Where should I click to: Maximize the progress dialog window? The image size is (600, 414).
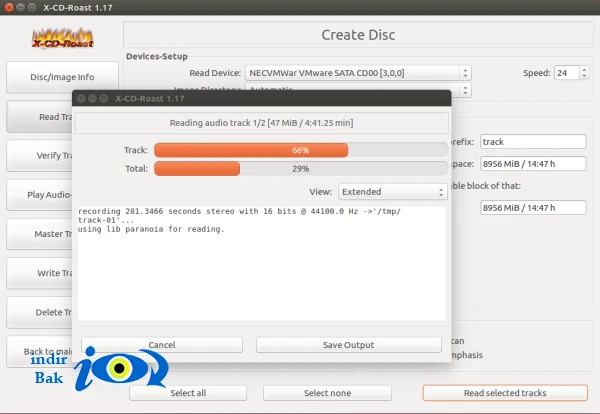103,99
